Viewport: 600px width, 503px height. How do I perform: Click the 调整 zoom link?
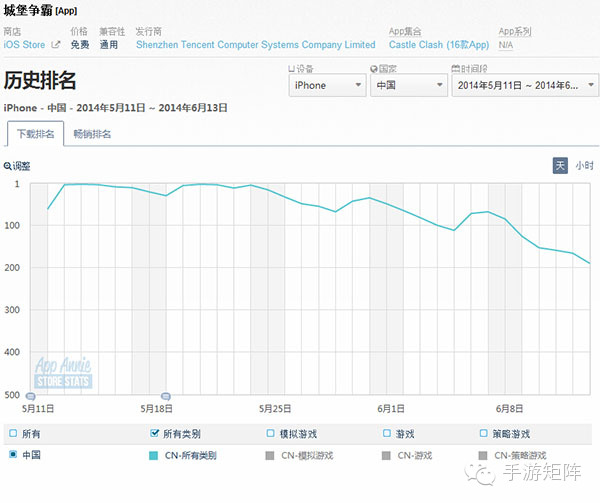point(21,166)
